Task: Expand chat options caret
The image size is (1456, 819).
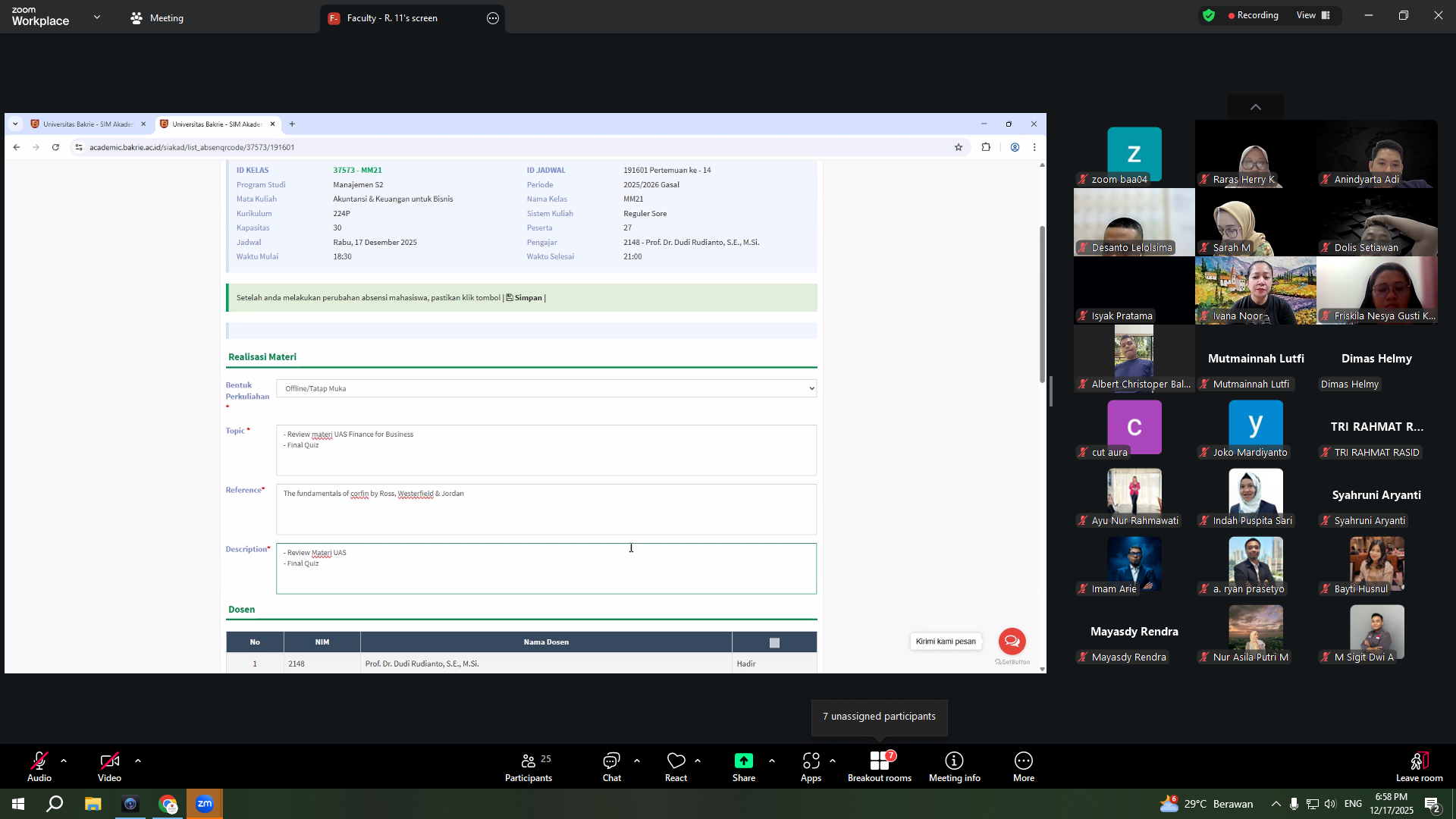Action: 637,761
